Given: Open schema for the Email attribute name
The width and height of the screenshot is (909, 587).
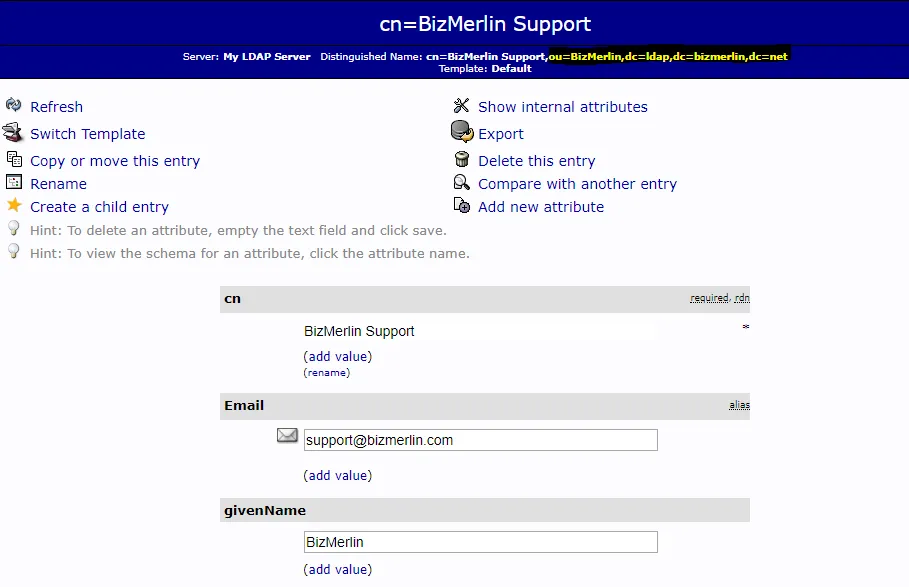Looking at the screenshot, I should (244, 406).
